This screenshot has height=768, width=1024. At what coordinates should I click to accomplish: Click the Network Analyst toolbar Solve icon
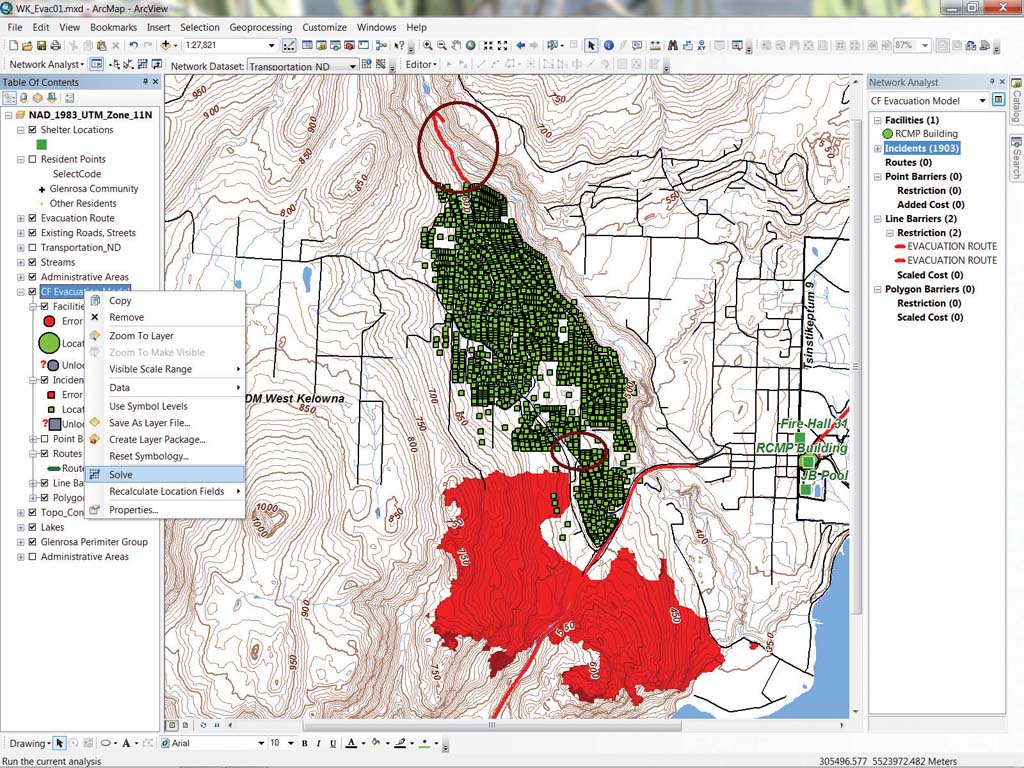pyautogui.click(x=142, y=64)
